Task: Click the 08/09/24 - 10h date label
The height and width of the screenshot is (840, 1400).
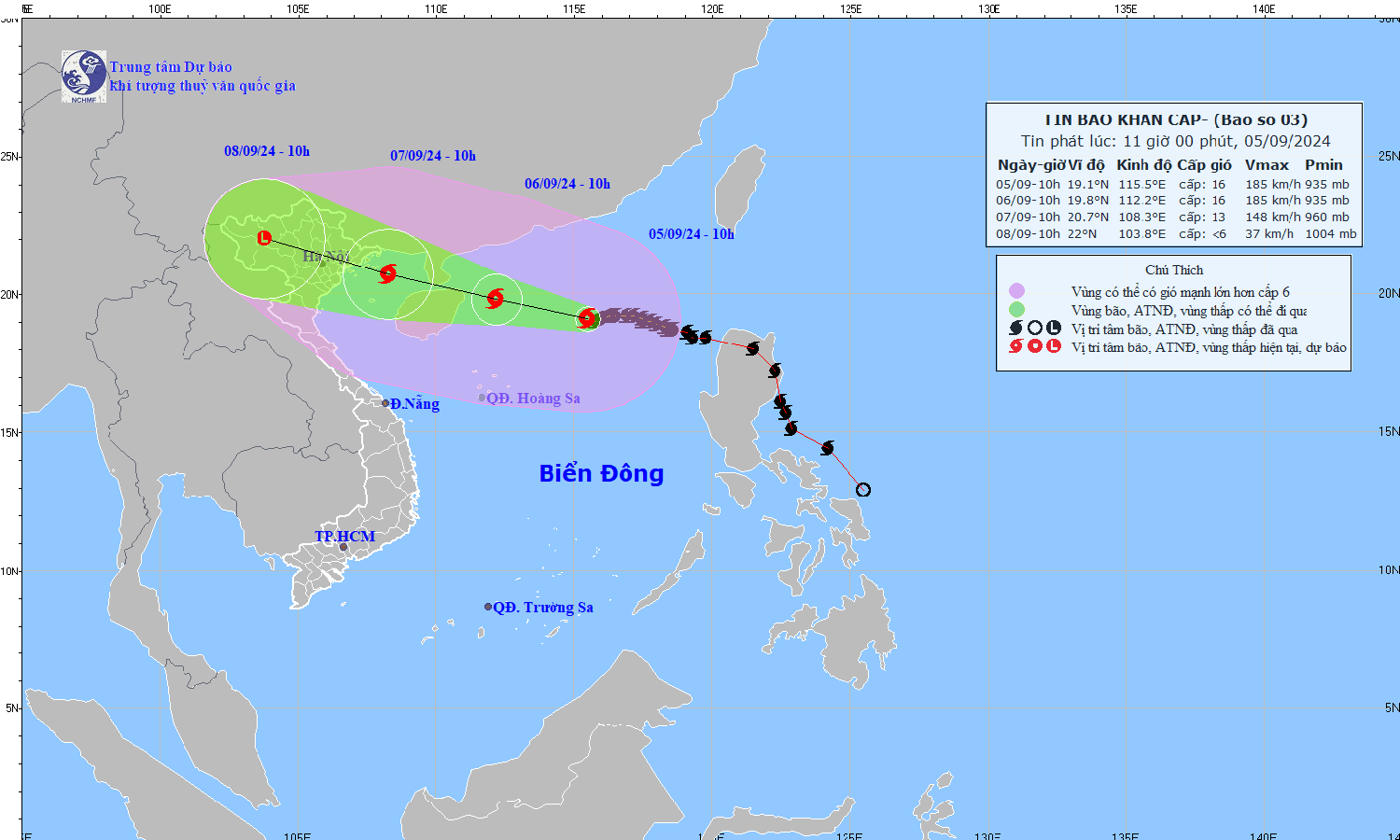Action: click(267, 151)
